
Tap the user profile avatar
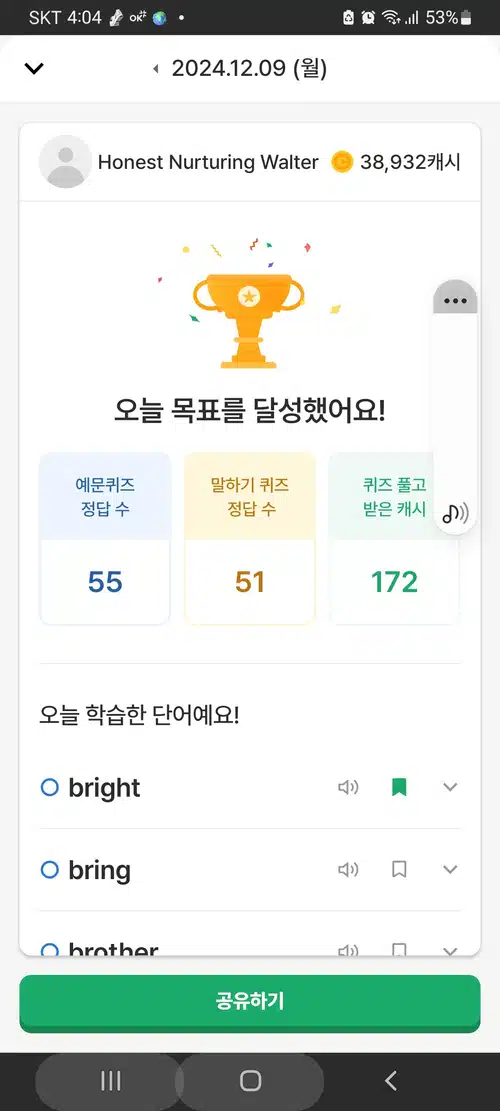tap(65, 162)
